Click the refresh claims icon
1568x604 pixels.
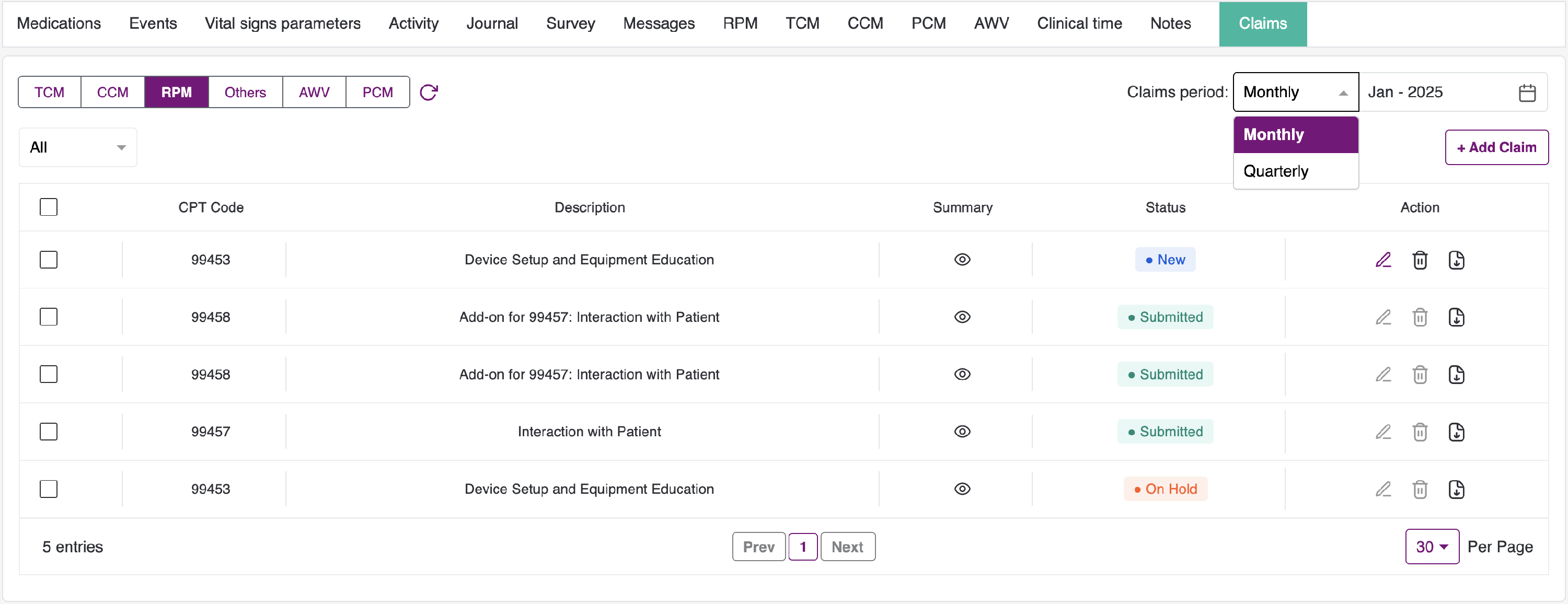coord(429,92)
